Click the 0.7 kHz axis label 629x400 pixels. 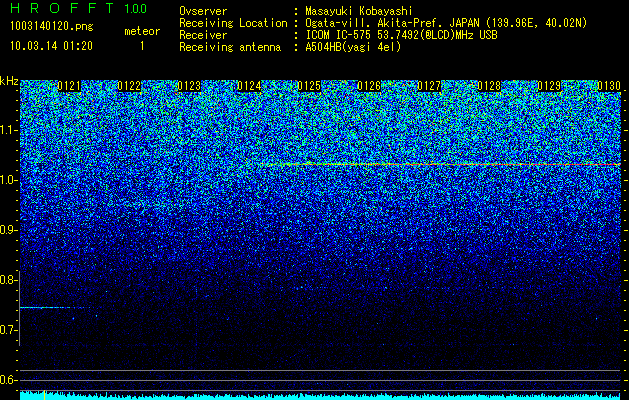click(8, 330)
